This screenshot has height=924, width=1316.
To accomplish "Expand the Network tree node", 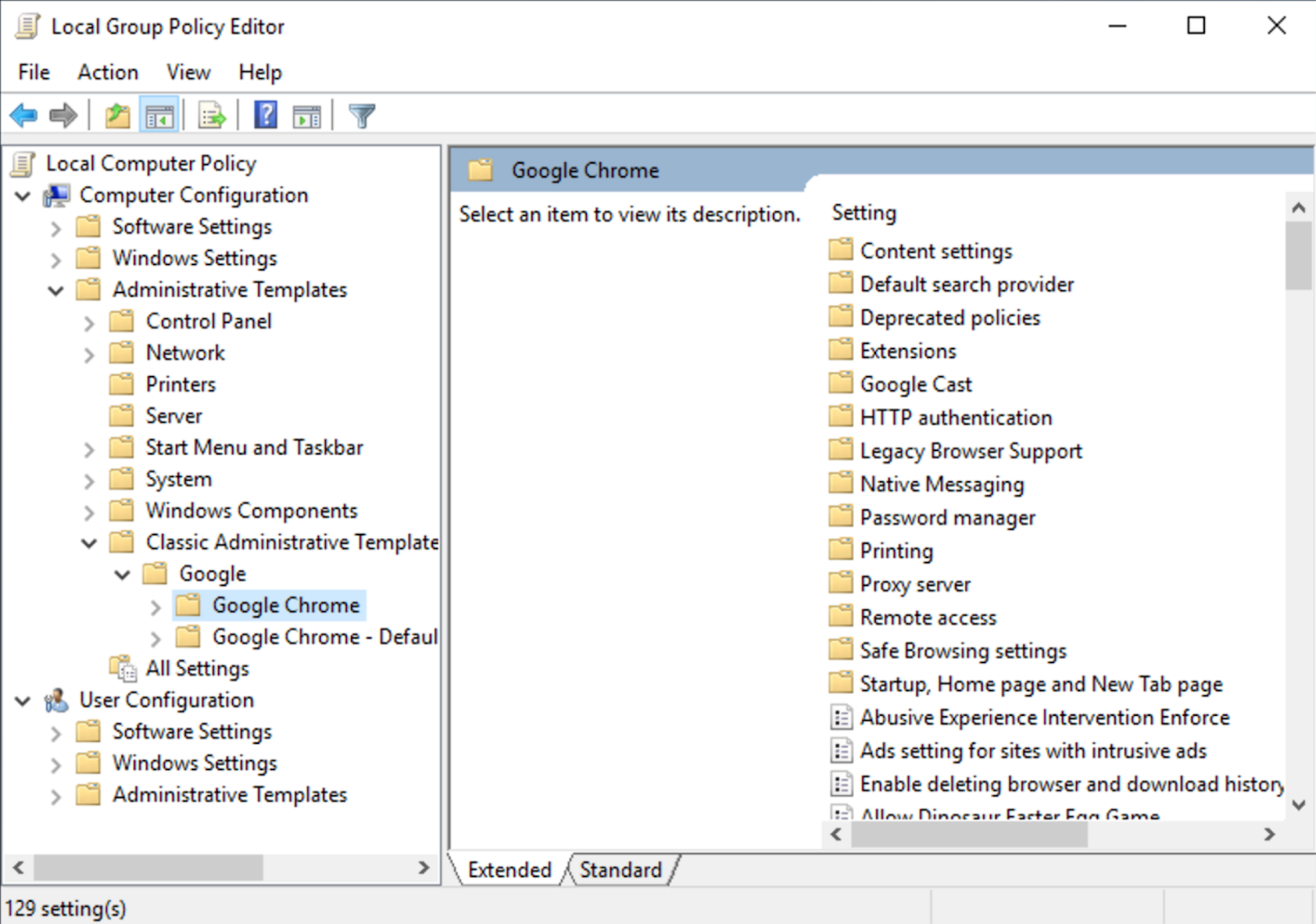I will coord(90,354).
